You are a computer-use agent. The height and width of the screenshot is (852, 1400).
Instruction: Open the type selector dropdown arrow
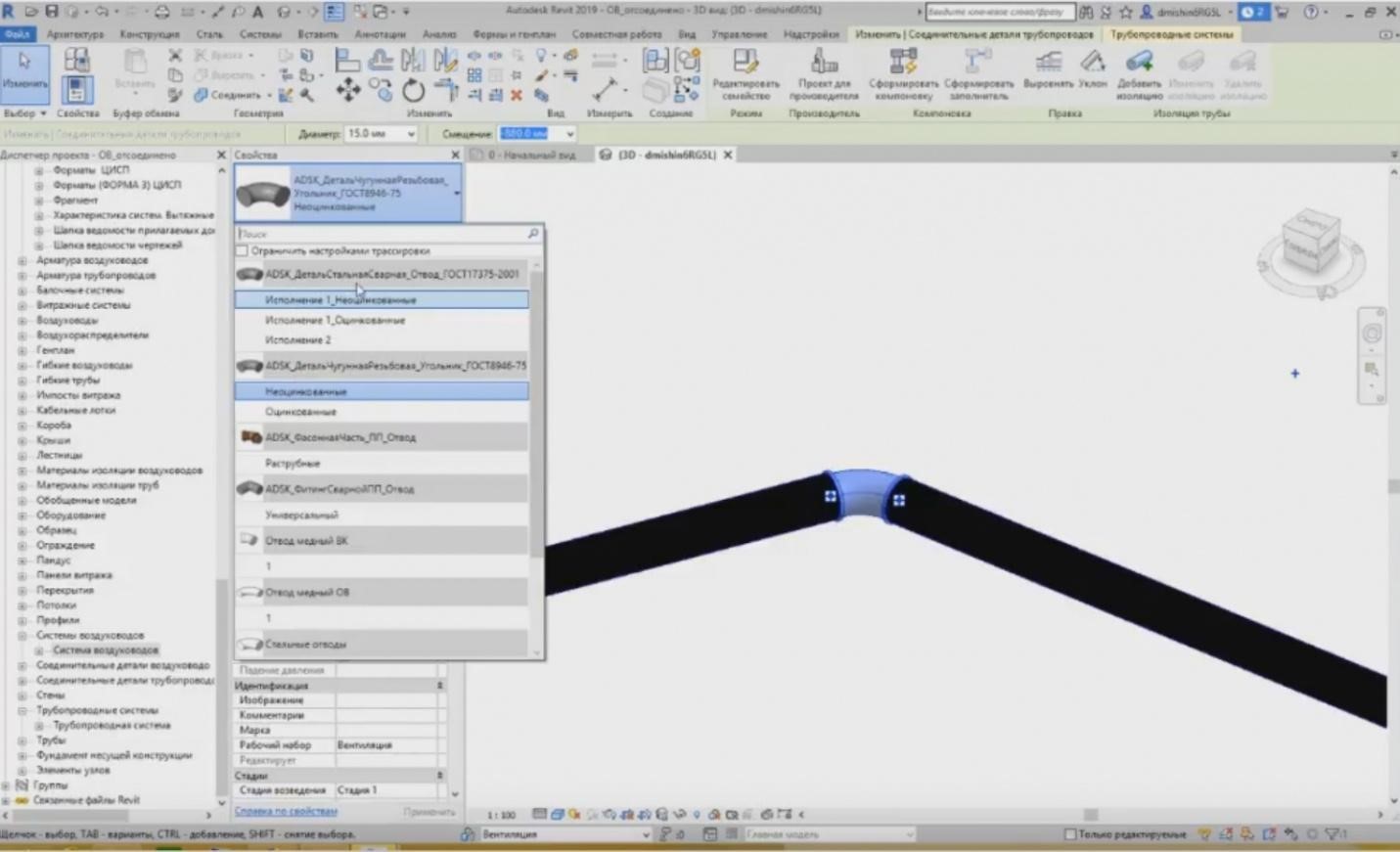point(455,193)
